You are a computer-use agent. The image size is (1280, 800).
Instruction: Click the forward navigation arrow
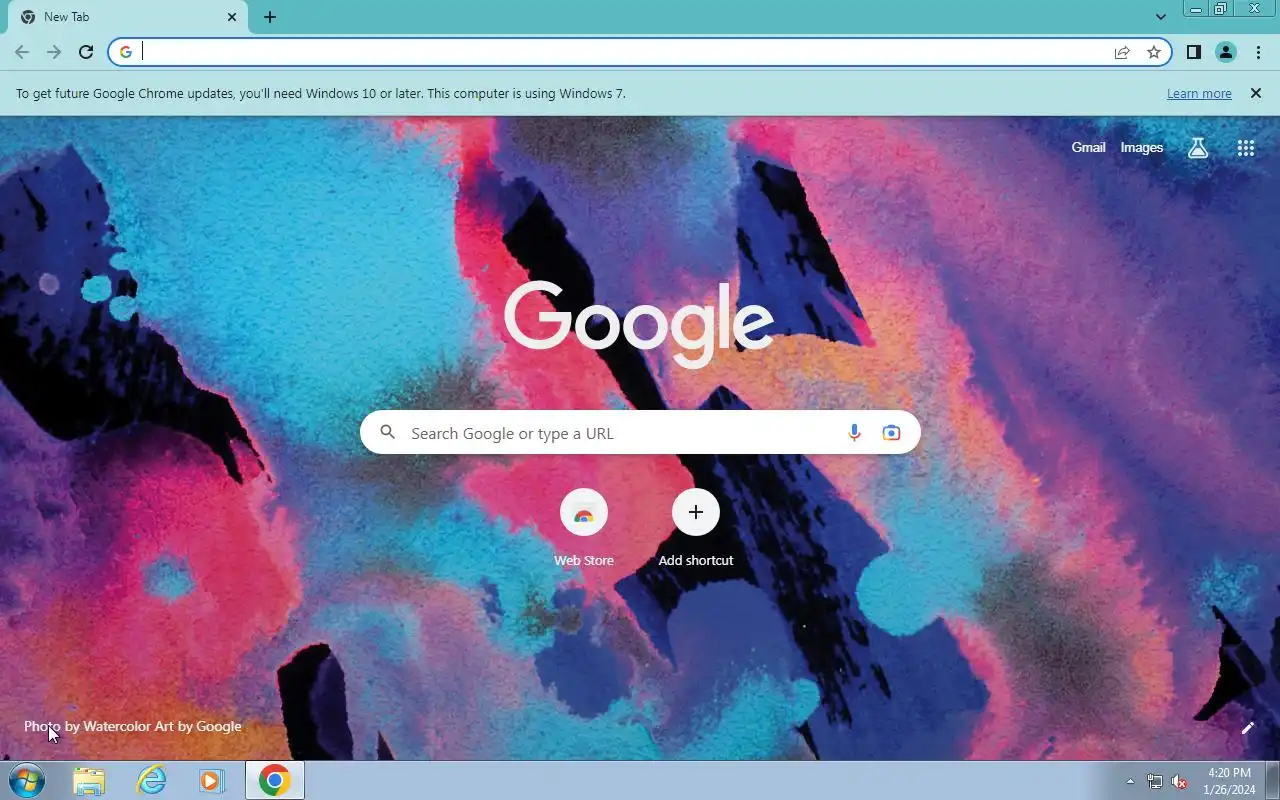[54, 52]
